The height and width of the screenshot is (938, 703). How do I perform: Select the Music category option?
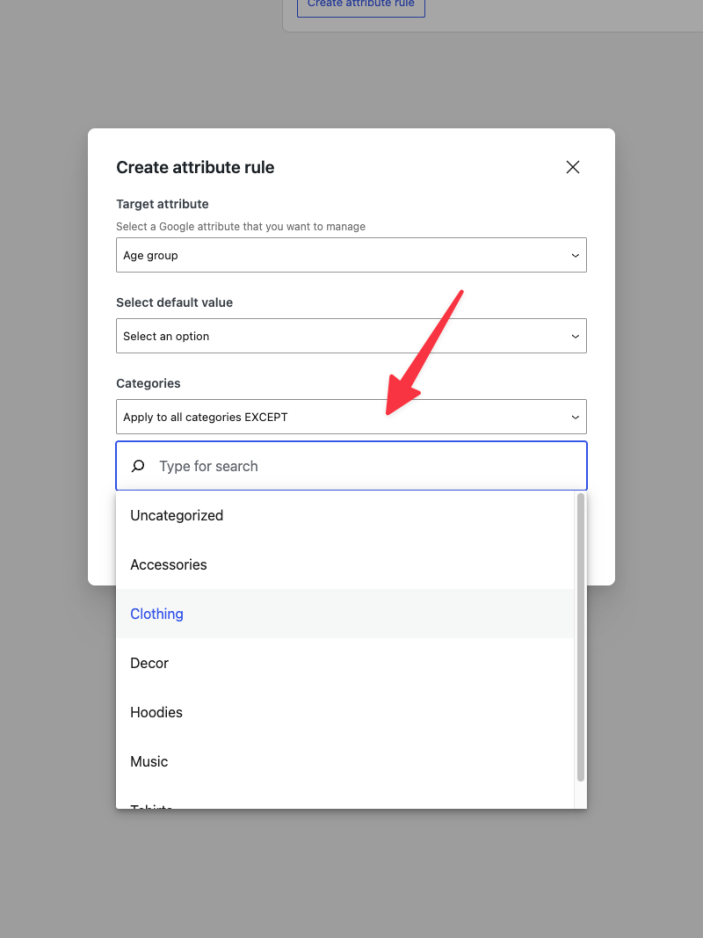149,761
